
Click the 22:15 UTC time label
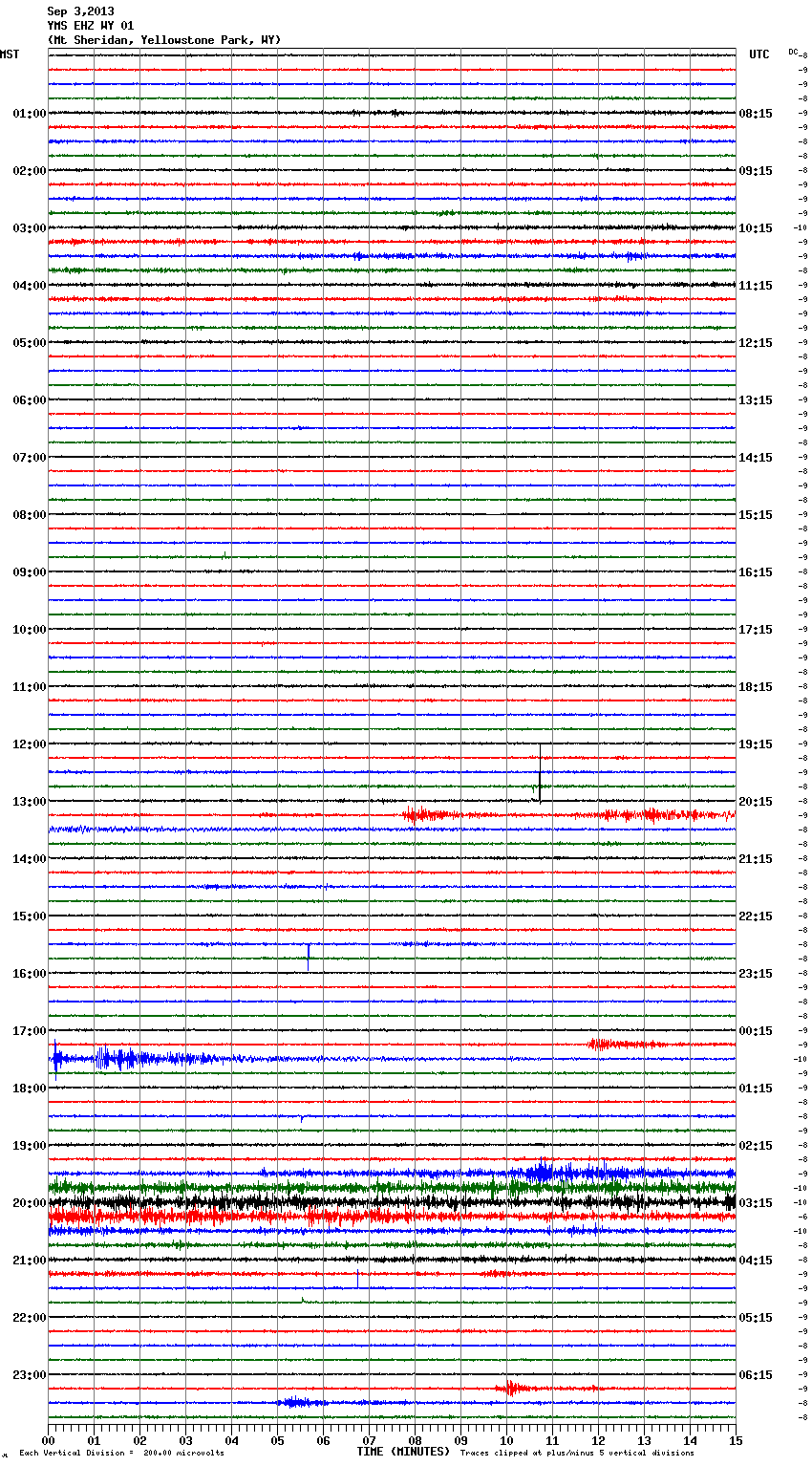[756, 916]
